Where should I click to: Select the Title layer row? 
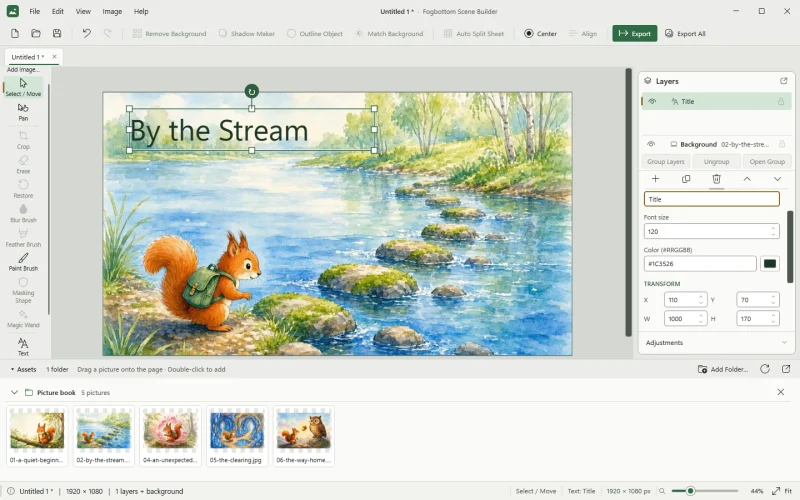[716, 102]
